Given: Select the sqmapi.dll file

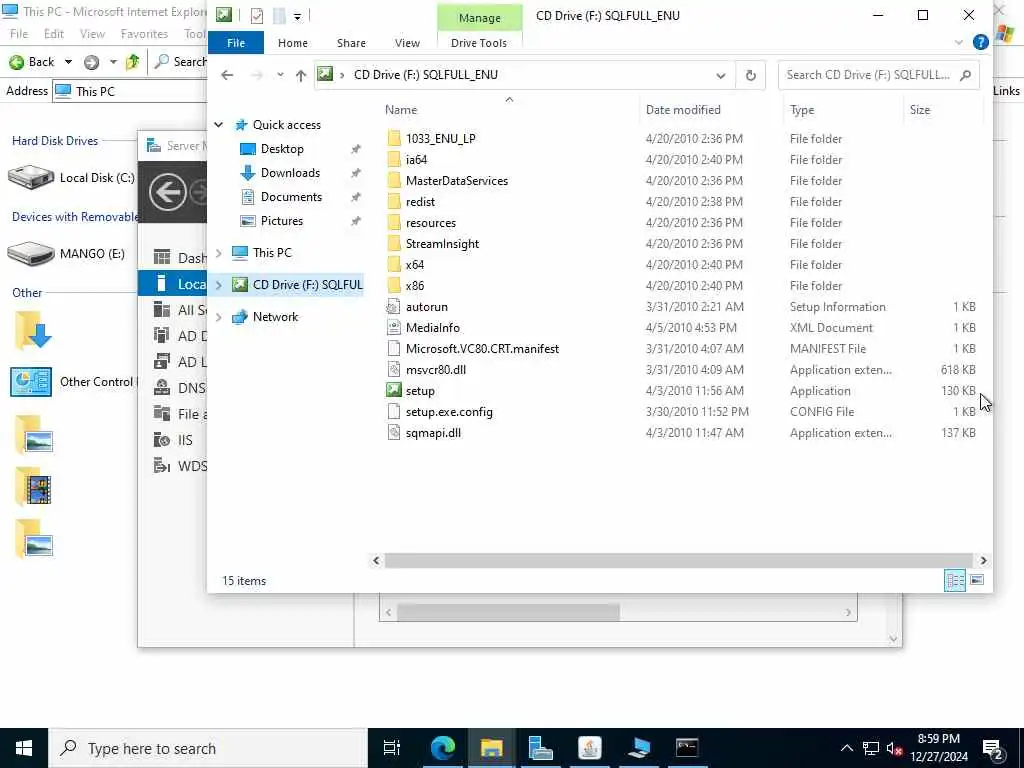Looking at the screenshot, I should tap(433, 432).
